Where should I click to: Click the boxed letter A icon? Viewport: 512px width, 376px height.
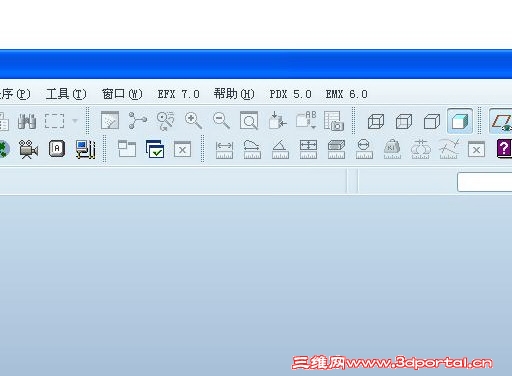coord(57,148)
